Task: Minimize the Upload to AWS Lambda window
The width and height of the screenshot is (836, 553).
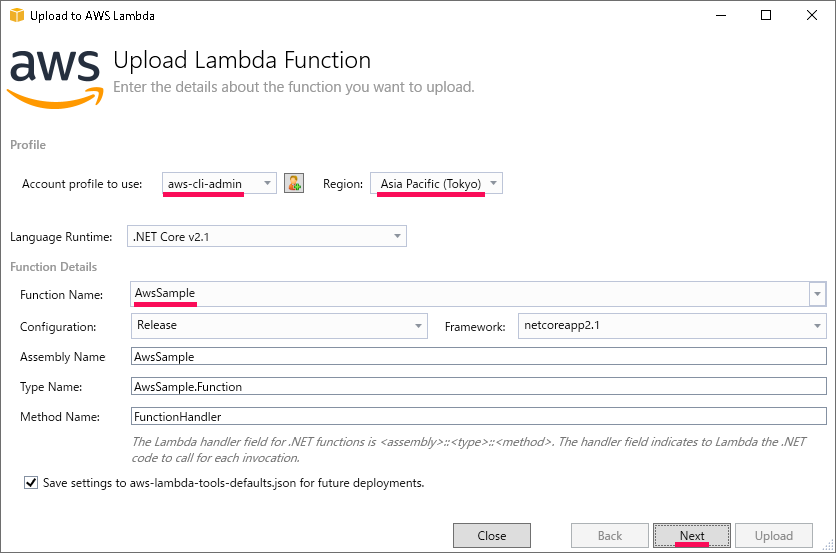Action: click(721, 15)
